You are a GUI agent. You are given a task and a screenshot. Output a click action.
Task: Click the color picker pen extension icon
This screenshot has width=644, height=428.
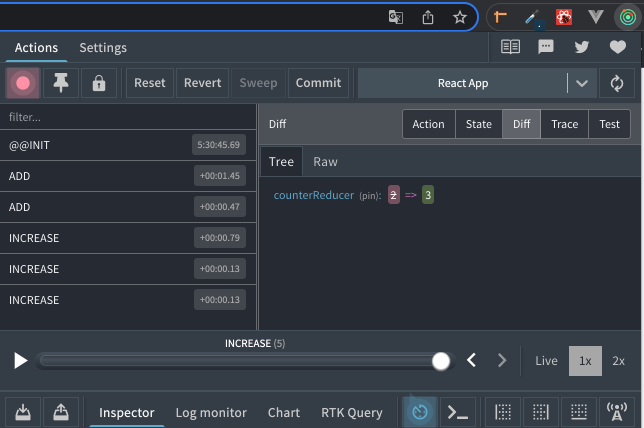[533, 18]
